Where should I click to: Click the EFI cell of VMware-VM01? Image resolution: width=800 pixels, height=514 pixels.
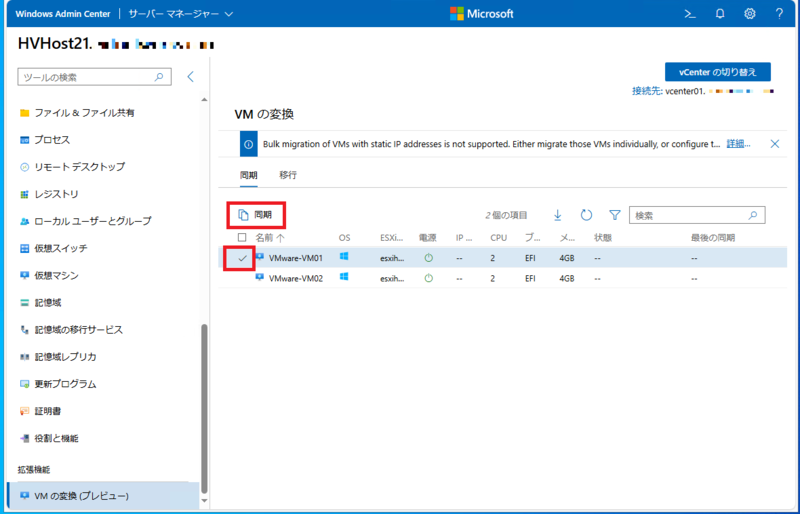pyautogui.click(x=530, y=258)
